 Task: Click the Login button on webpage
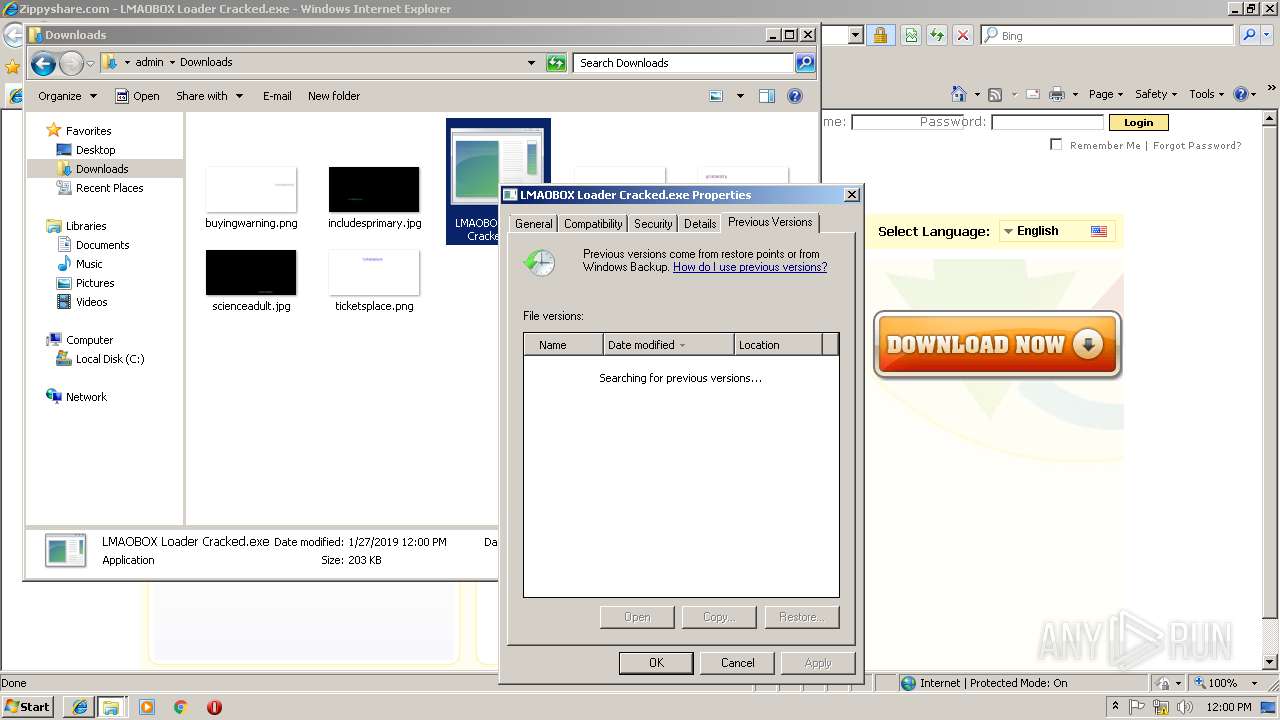(x=1138, y=123)
